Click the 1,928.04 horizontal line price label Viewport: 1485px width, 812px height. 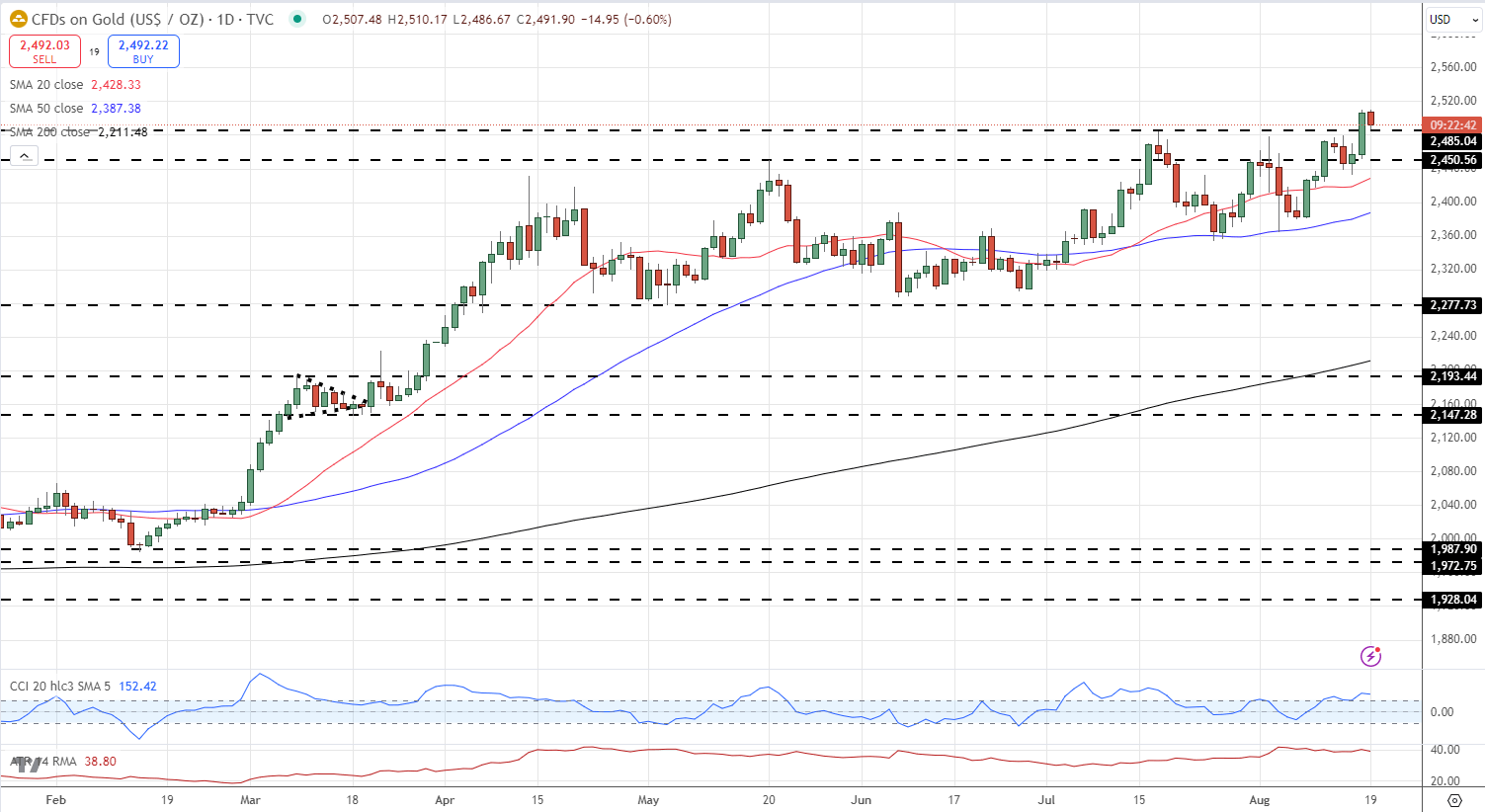pos(1452,600)
